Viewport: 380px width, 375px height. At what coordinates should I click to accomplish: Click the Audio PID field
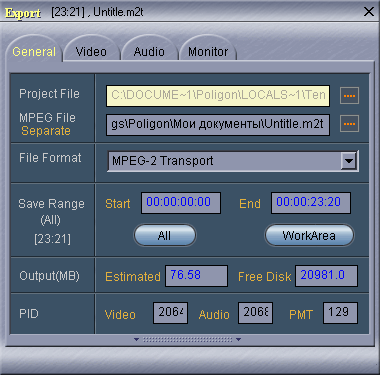tap(255, 313)
